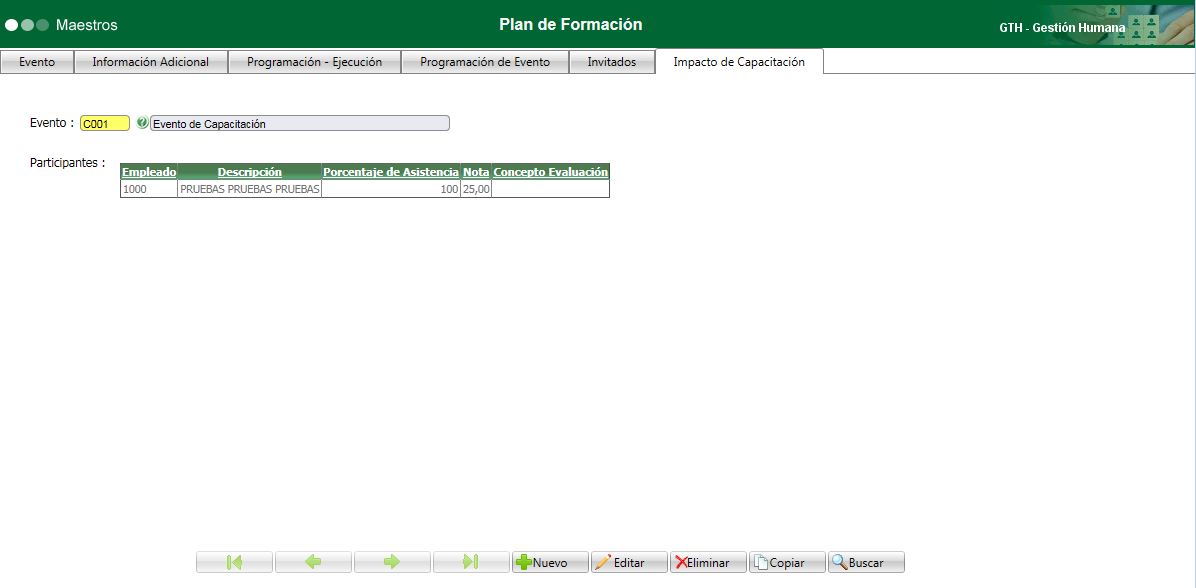
Task: Open the Programación - Ejecución tab
Action: click(314, 62)
